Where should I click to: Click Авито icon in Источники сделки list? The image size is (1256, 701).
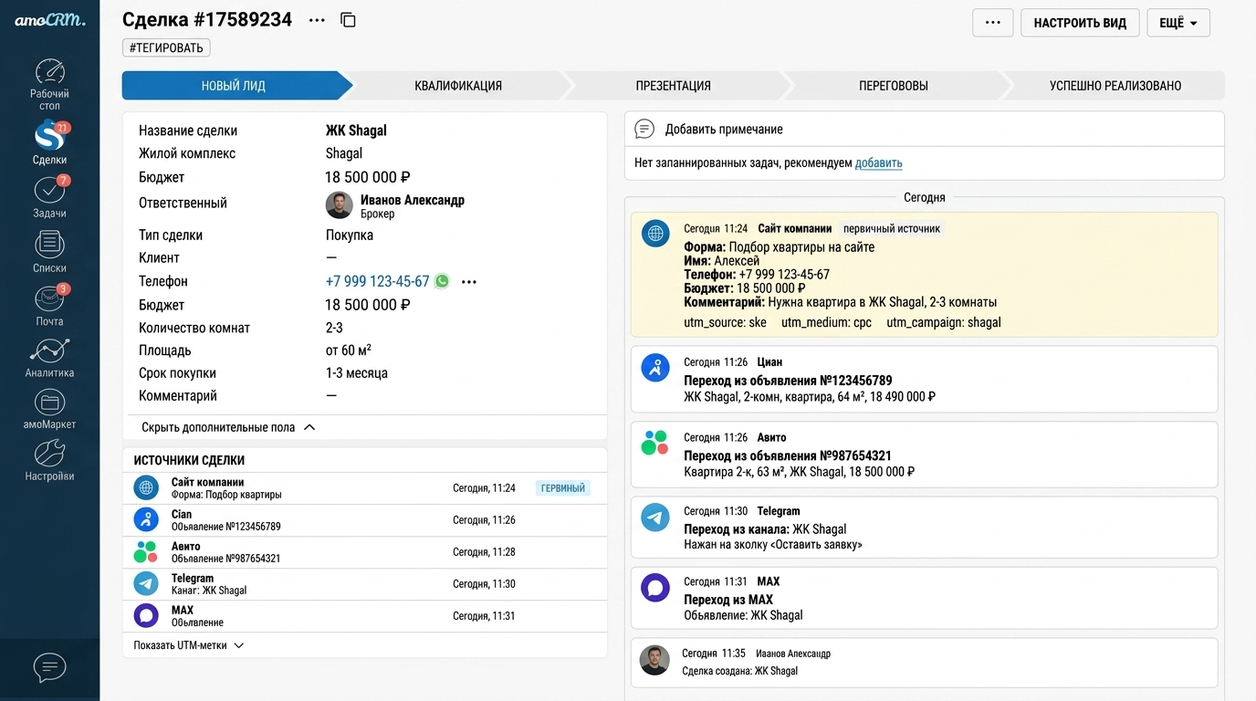pos(146,552)
